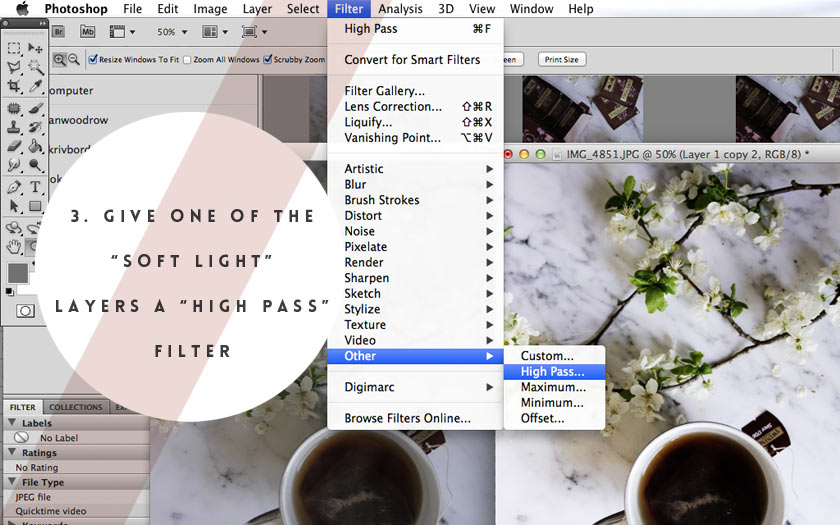Select the Rectangular Marquee tool
The width and height of the screenshot is (840, 525).
(x=14, y=49)
